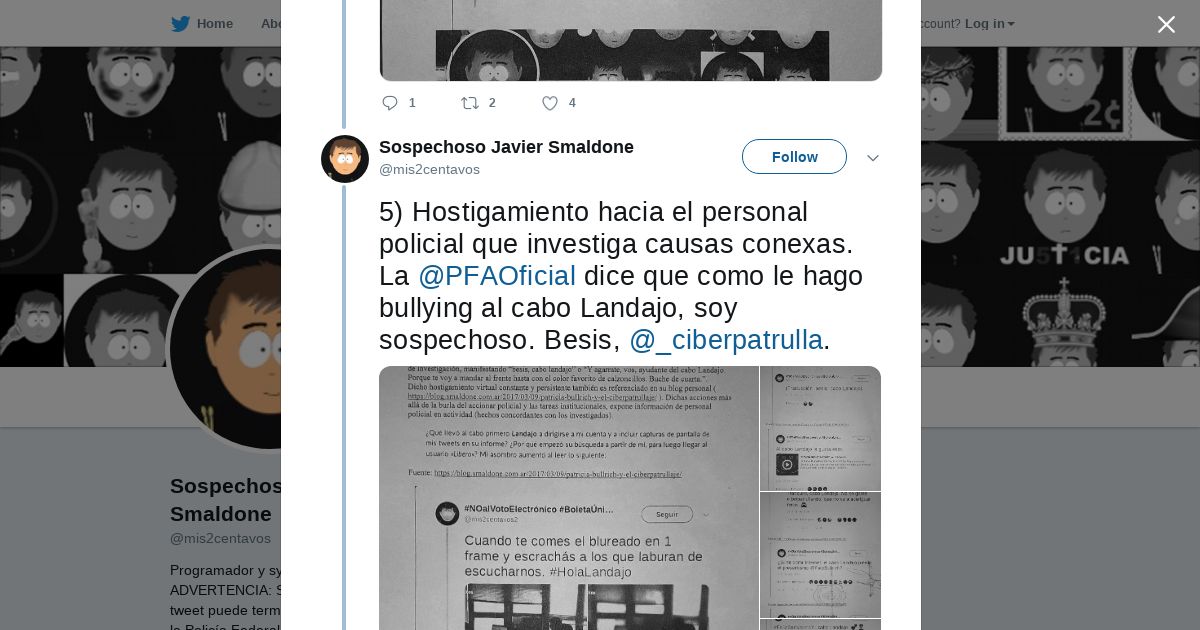Click the reply speech bubble icon
The image size is (1200, 630).
pos(390,103)
